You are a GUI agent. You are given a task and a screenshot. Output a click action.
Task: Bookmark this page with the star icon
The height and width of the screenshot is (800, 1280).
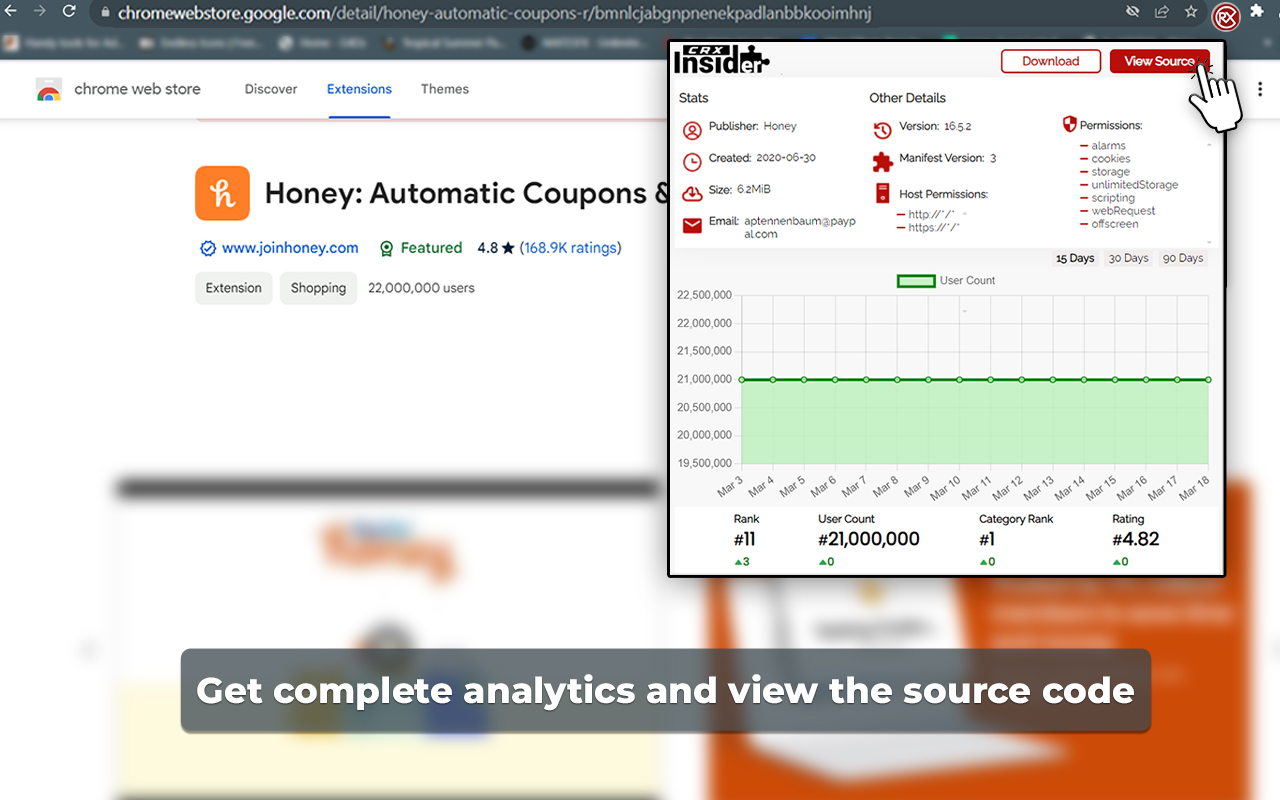1191,12
